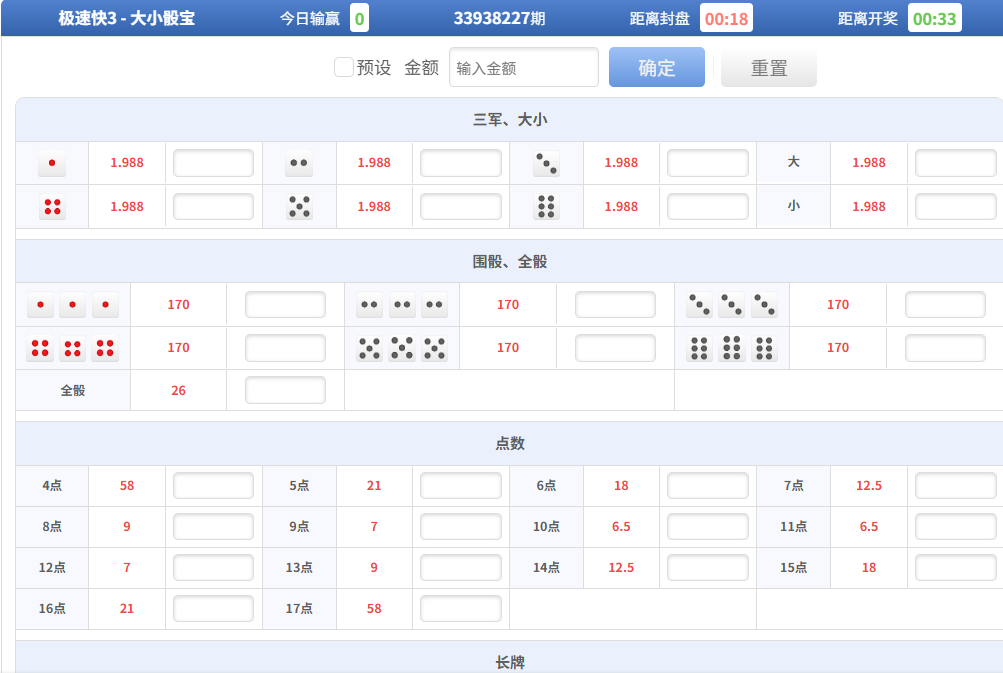Select the two-dot dice icon in 三军
This screenshot has width=1003, height=673.
coord(298,163)
